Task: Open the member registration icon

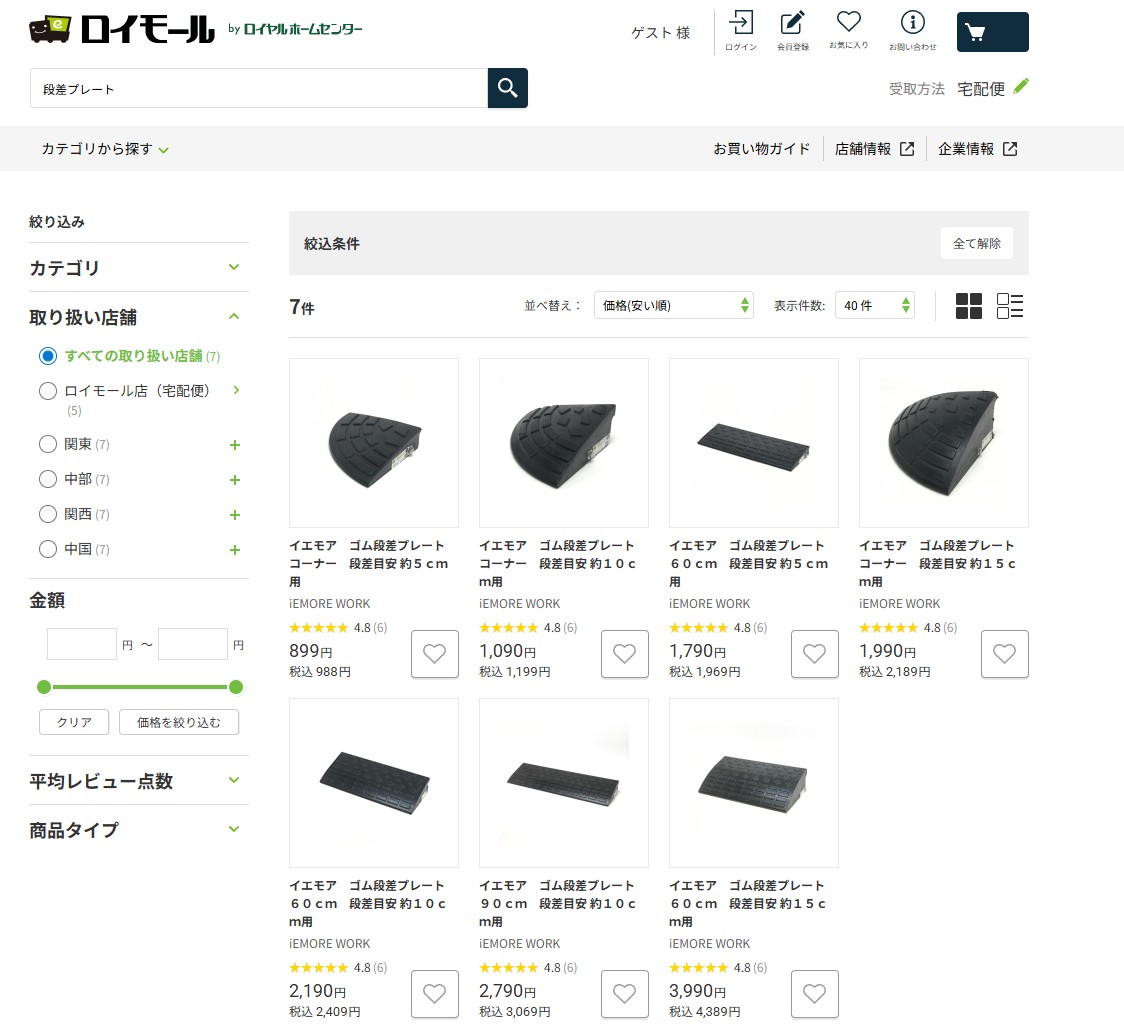Action: 792,30
